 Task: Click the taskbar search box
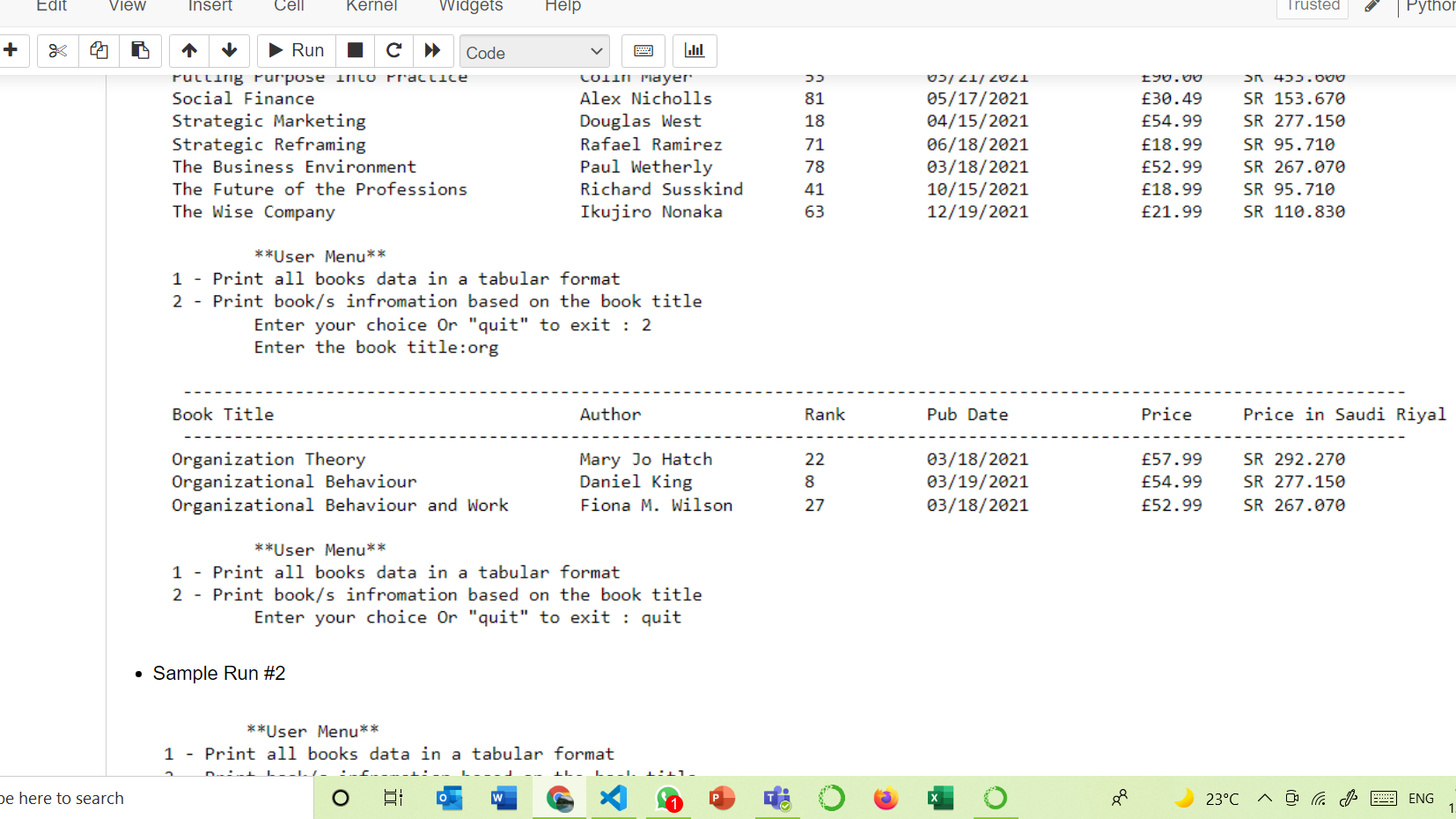(157, 798)
